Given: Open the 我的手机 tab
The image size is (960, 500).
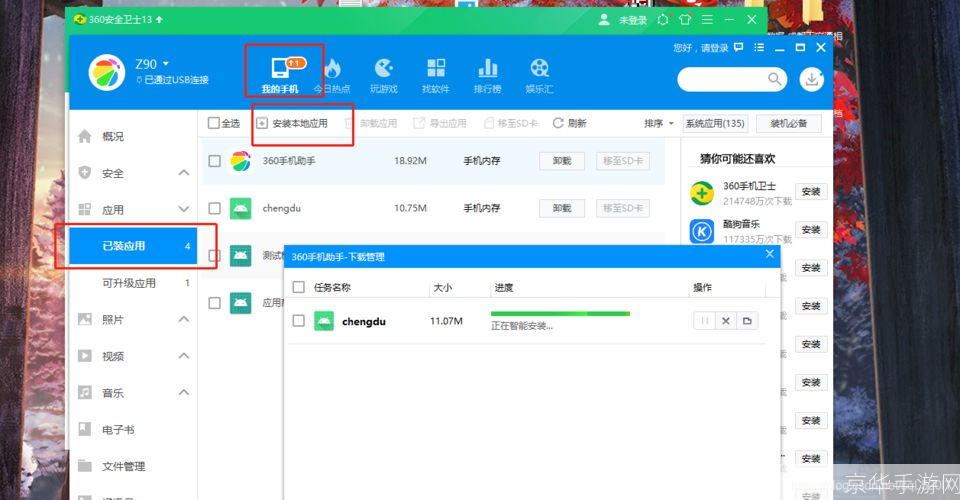Looking at the screenshot, I should (280, 75).
